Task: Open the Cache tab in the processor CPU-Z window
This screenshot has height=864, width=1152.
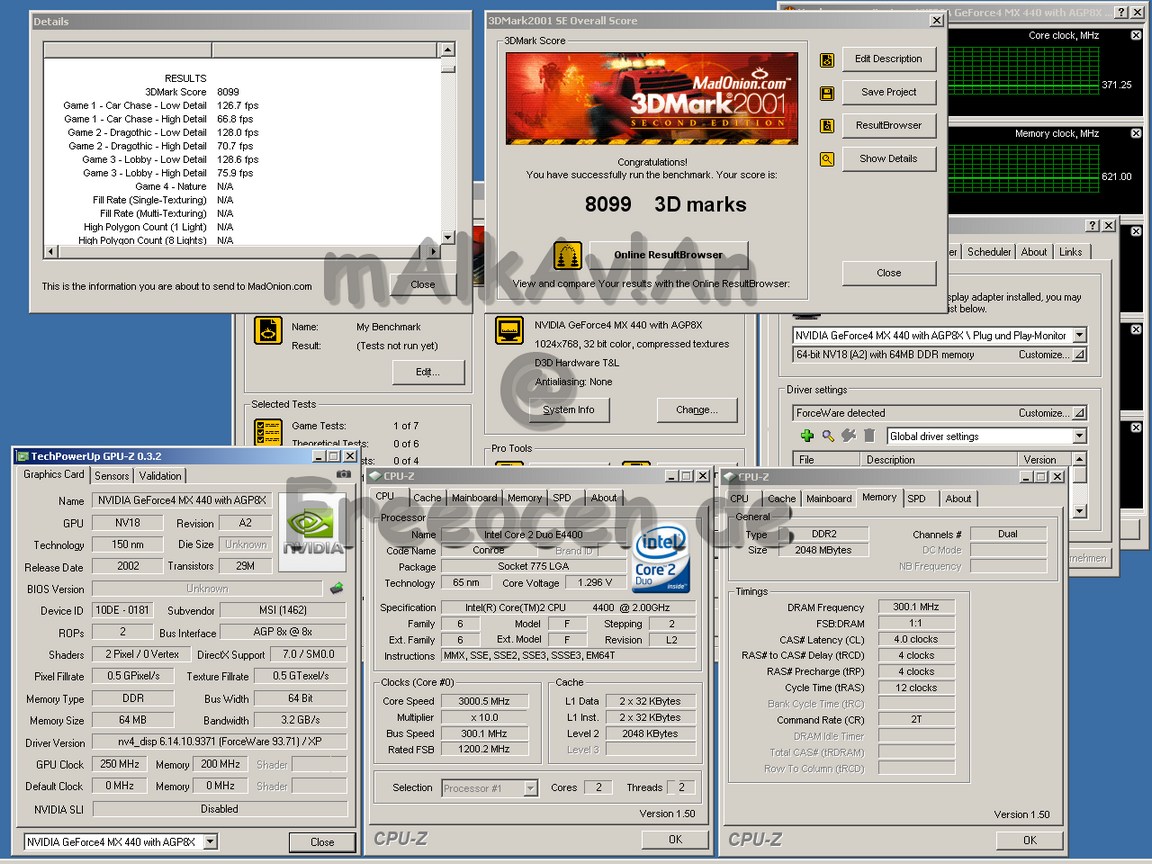Action: click(427, 498)
